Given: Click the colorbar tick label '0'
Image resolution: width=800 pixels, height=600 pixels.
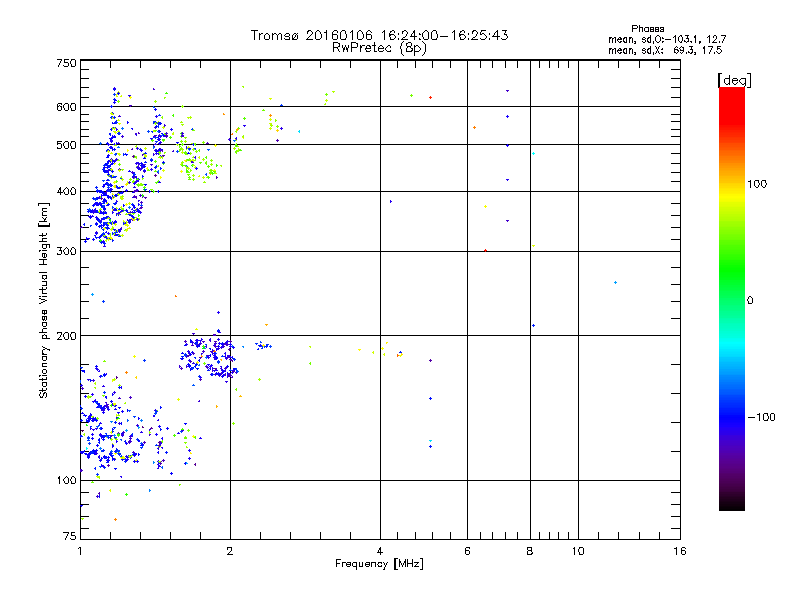Looking at the screenshot, I should (750, 301).
